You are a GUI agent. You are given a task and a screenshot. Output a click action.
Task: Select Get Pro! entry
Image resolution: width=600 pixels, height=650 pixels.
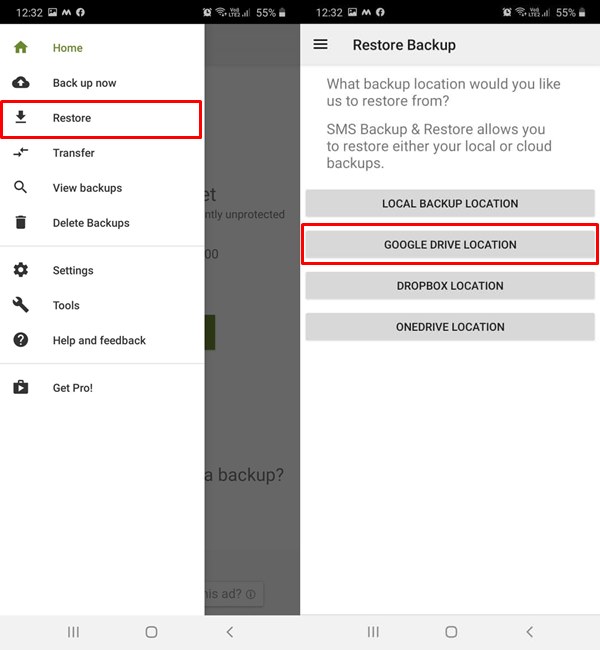pos(102,388)
